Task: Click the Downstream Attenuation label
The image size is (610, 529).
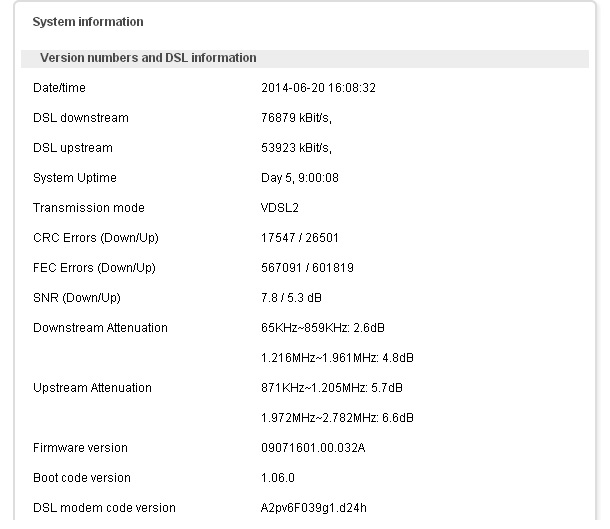Action: 100,328
